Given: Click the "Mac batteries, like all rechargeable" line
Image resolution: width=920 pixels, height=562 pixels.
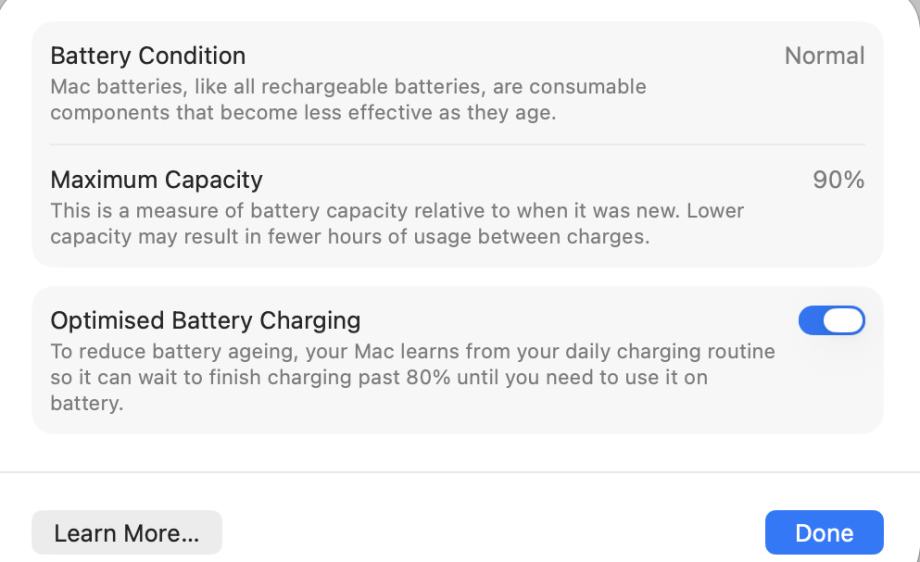Looking at the screenshot, I should click(x=349, y=86).
